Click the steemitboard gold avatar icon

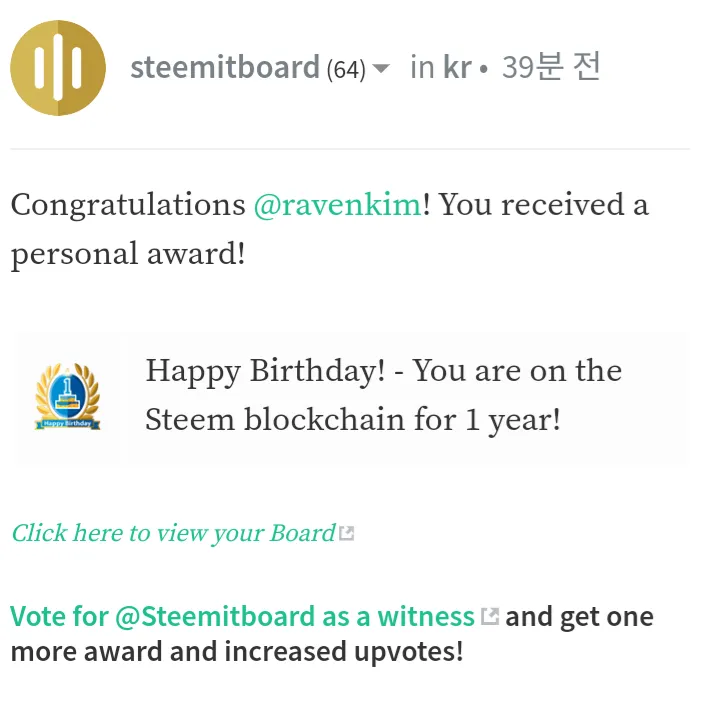(x=58, y=68)
